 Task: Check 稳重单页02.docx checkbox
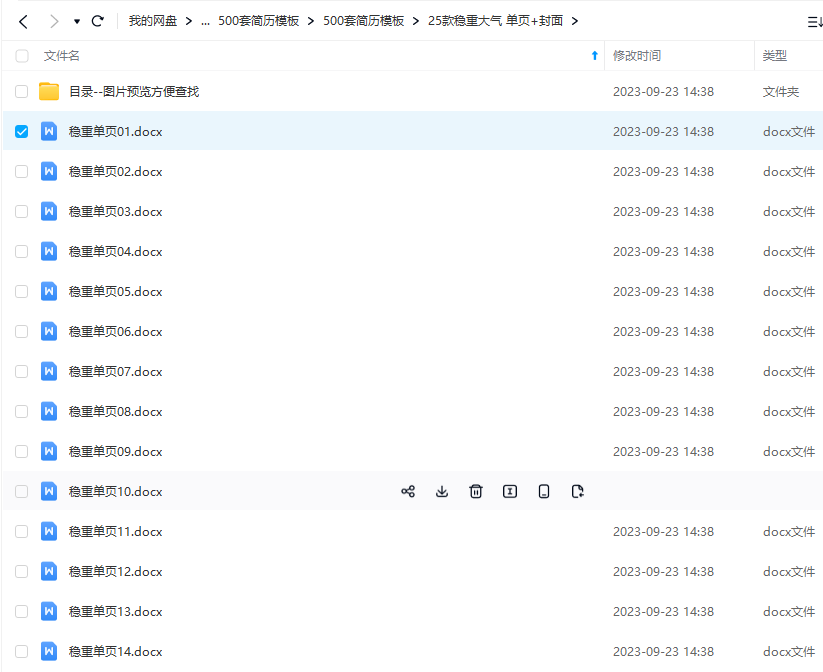coord(22,171)
